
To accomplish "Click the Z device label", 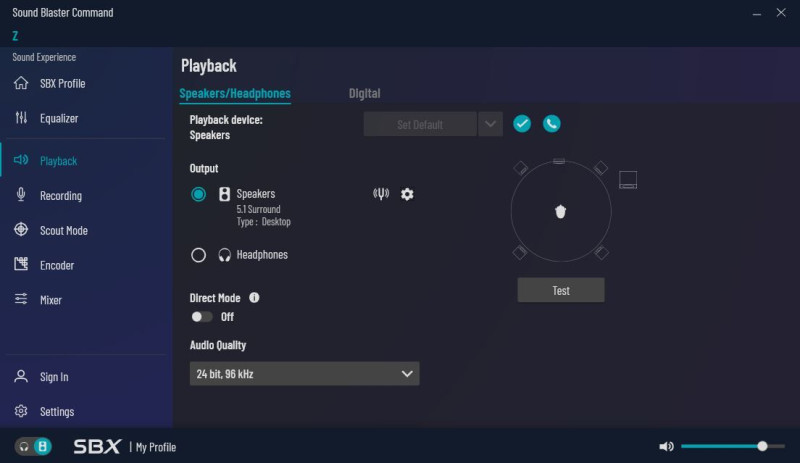I will click(x=15, y=36).
